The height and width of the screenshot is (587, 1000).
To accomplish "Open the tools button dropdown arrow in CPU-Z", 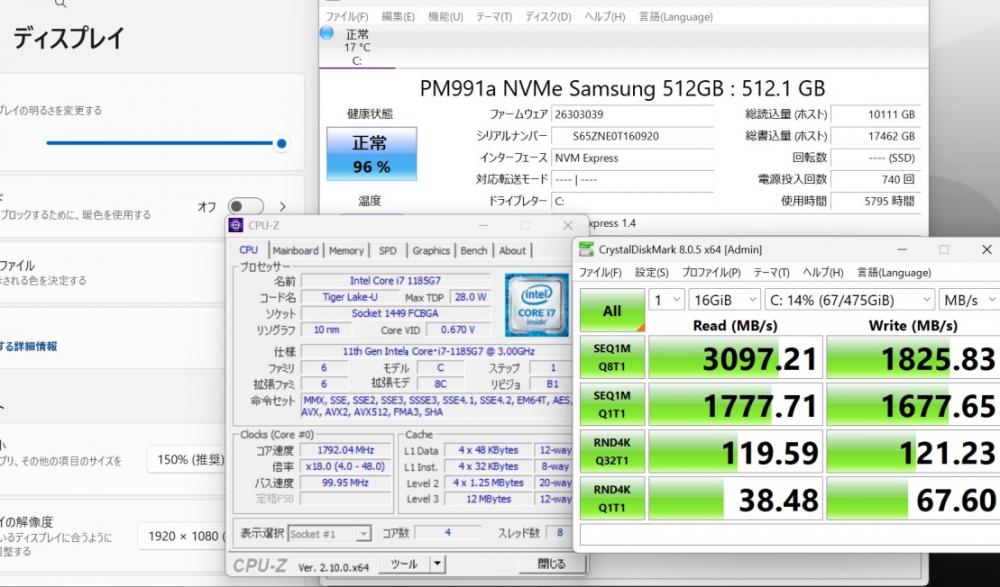I will (437, 564).
